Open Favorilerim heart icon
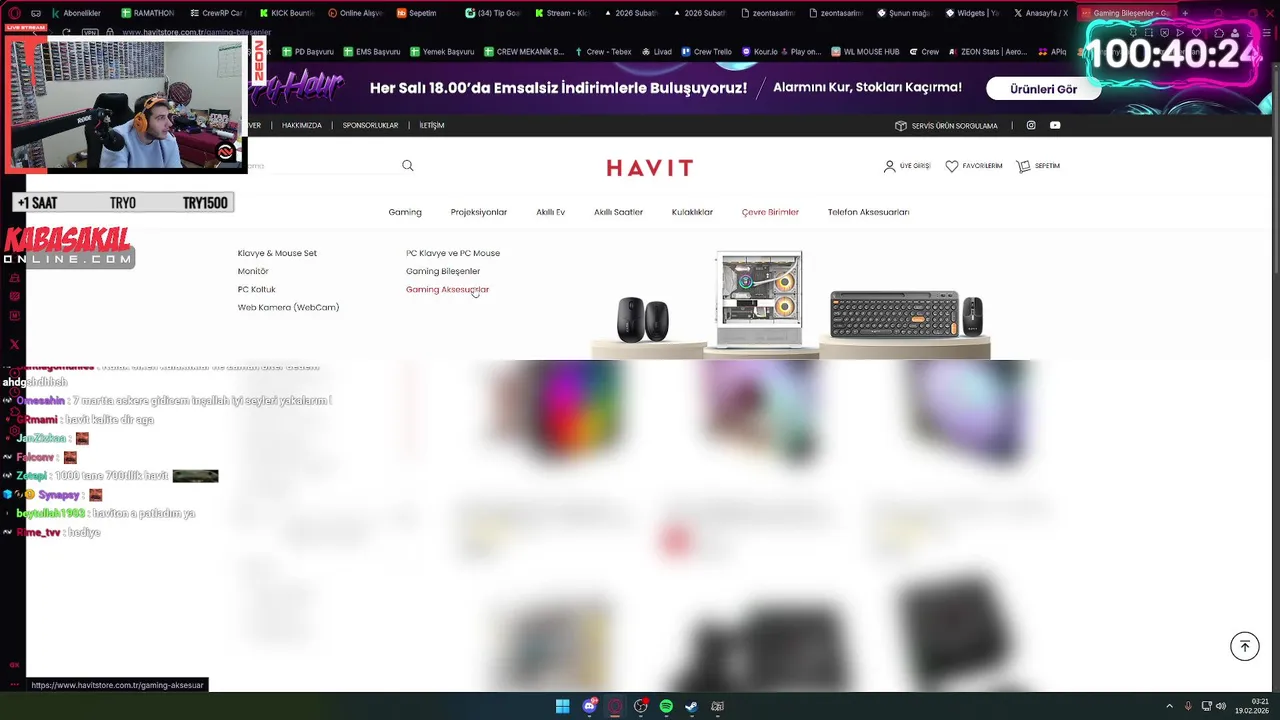This screenshot has height=720, width=1280. click(x=974, y=166)
